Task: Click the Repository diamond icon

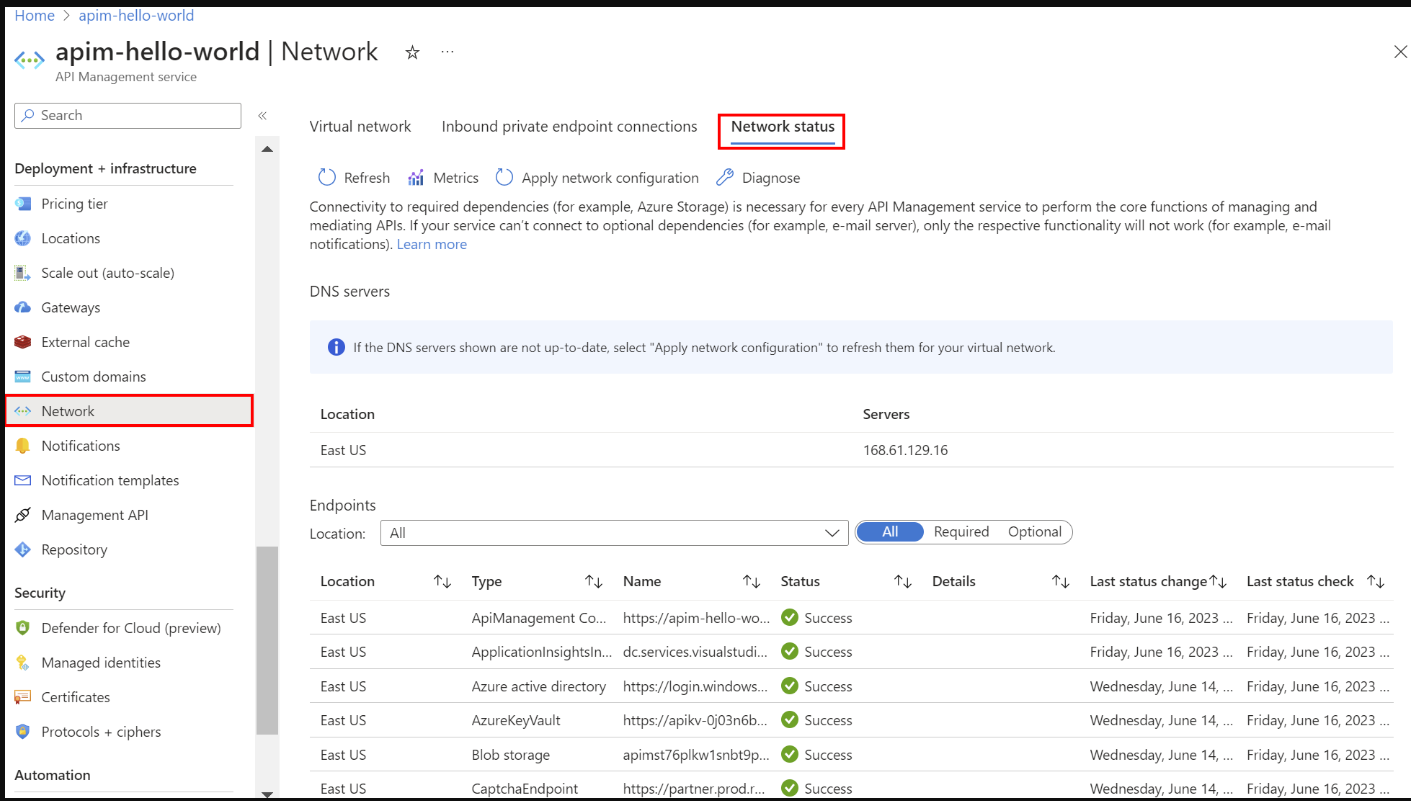Action: click(23, 550)
